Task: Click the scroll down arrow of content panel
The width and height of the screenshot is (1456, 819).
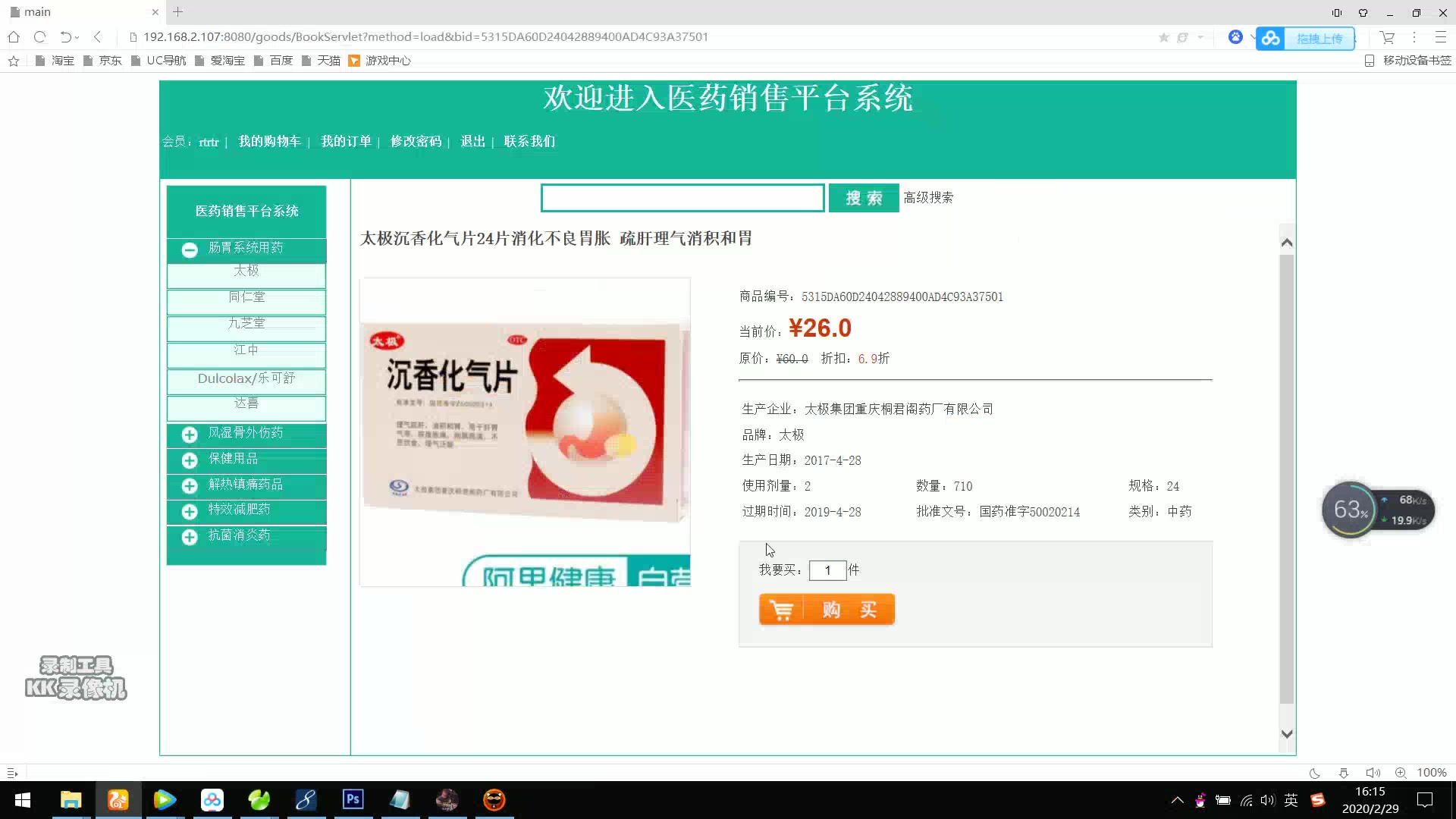Action: [1287, 733]
